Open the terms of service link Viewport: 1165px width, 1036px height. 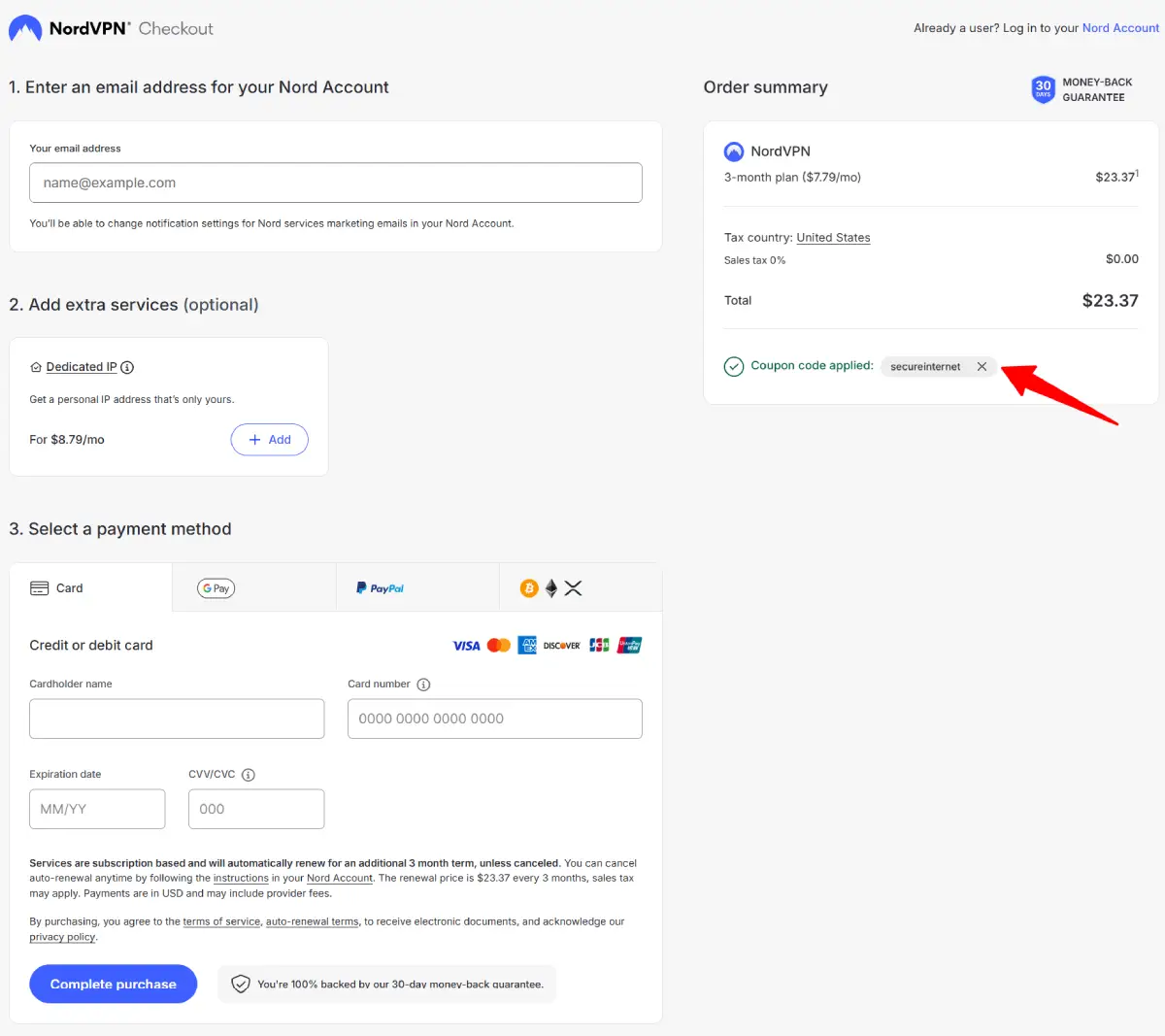coord(221,922)
